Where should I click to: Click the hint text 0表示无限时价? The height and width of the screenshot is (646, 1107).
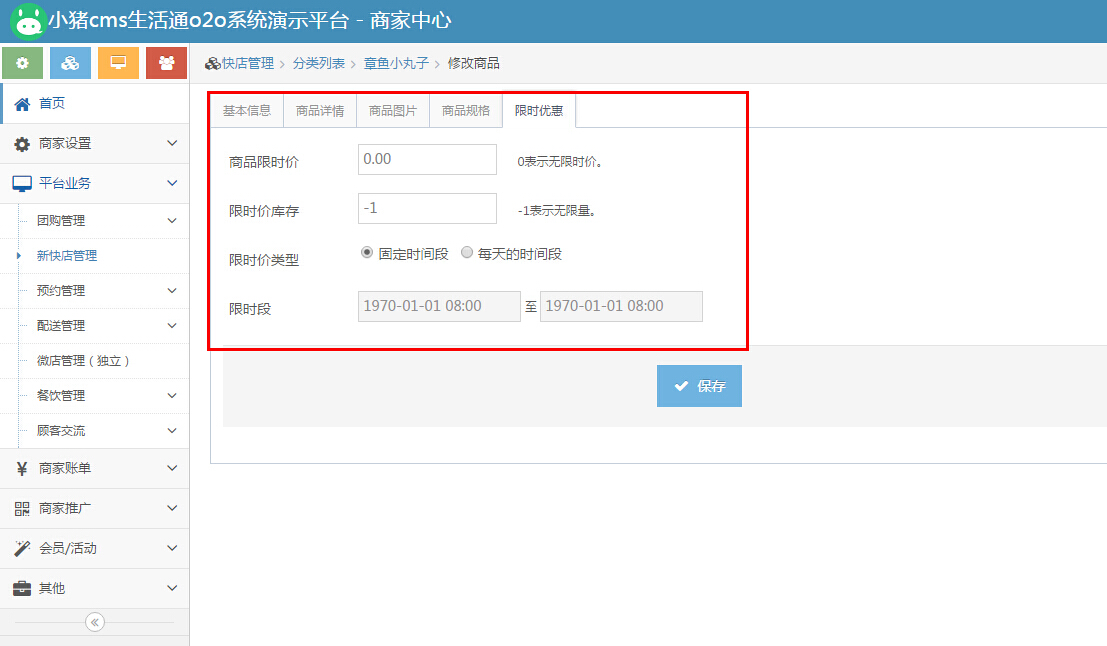[x=559, y=162]
